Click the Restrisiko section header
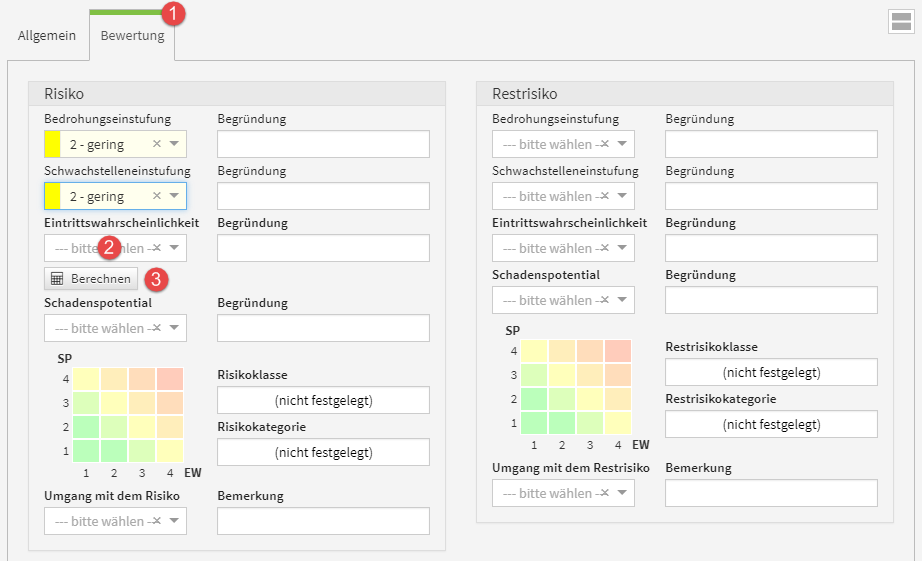The width and height of the screenshot is (922, 561). pos(685,94)
